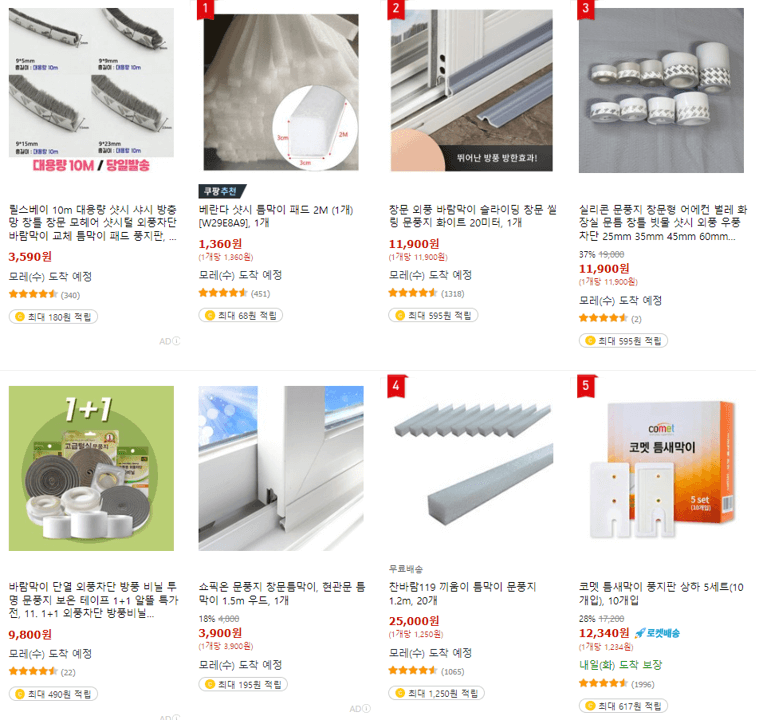Click coin icon in 최대 180원 적립 badge
Image resolution: width=767 pixels, height=720 pixels.
20,316
